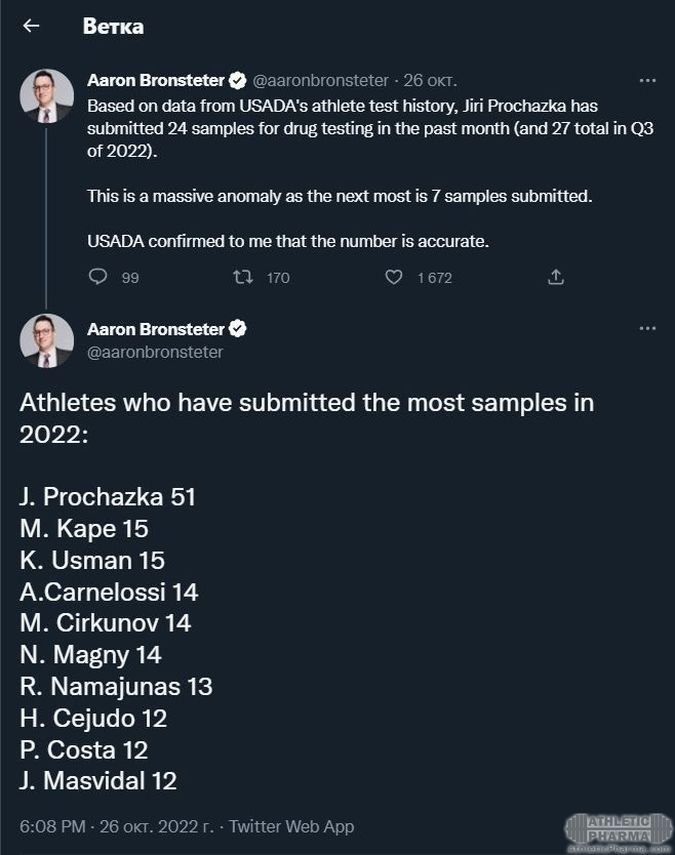The width and height of the screenshot is (675, 855).
Task: Click the Ветка header title
Action: 113,27
